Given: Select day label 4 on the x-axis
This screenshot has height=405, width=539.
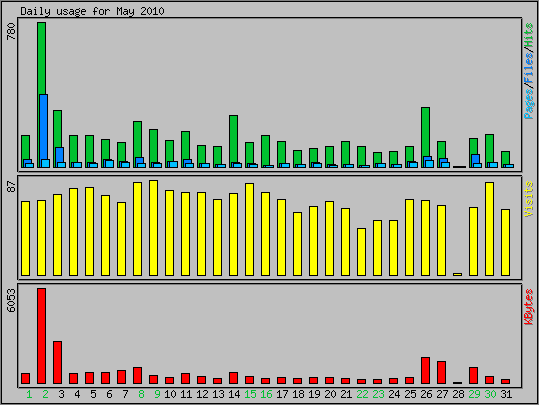Looking at the screenshot, I should (x=77, y=394).
